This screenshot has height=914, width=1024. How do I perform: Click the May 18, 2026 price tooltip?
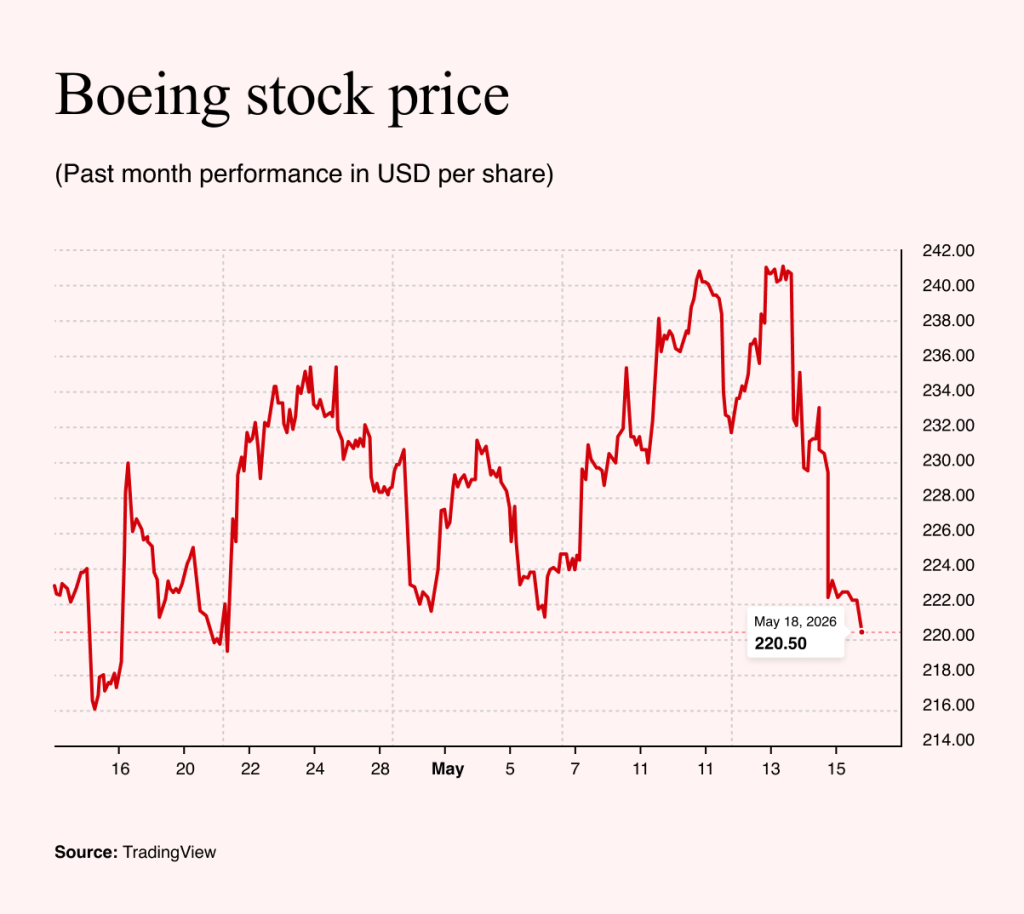point(795,633)
